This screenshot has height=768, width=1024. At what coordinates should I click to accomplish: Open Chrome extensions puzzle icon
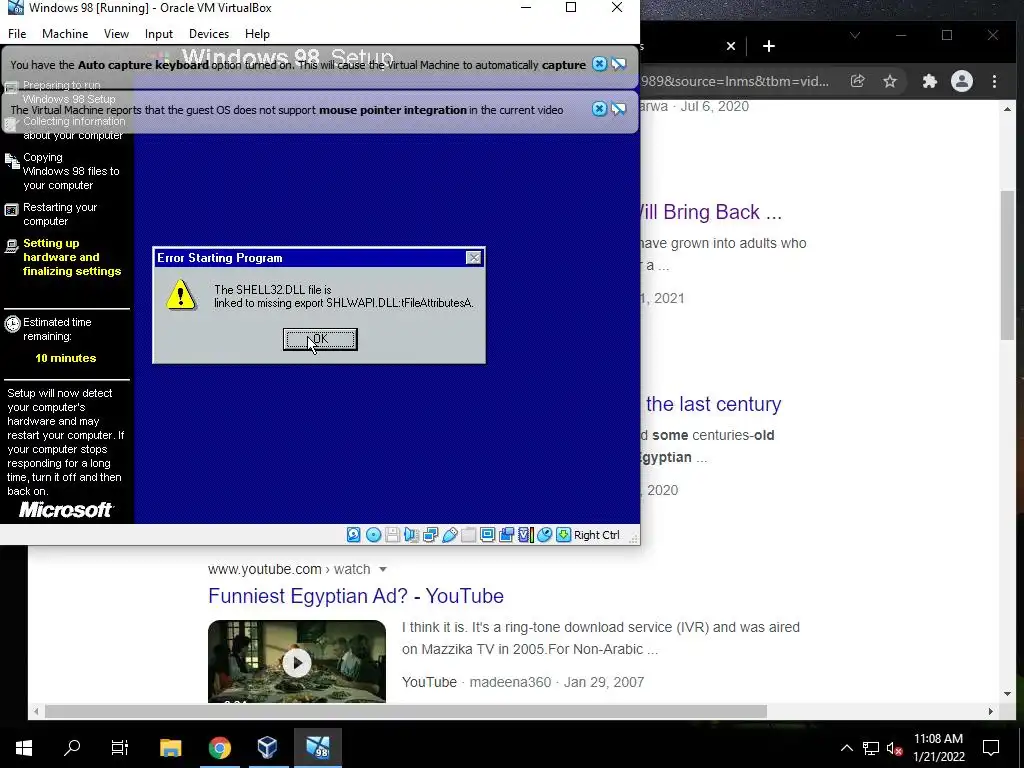pos(929,81)
